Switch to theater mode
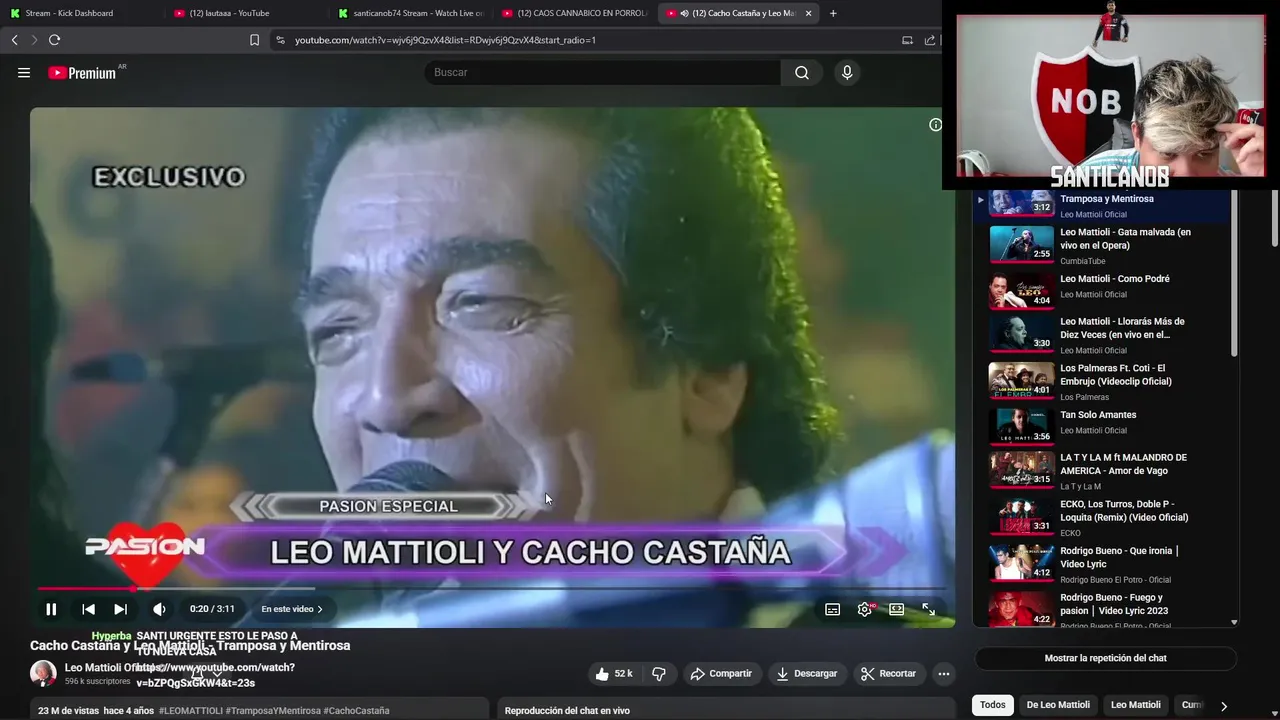This screenshot has width=1280, height=720. click(x=897, y=609)
